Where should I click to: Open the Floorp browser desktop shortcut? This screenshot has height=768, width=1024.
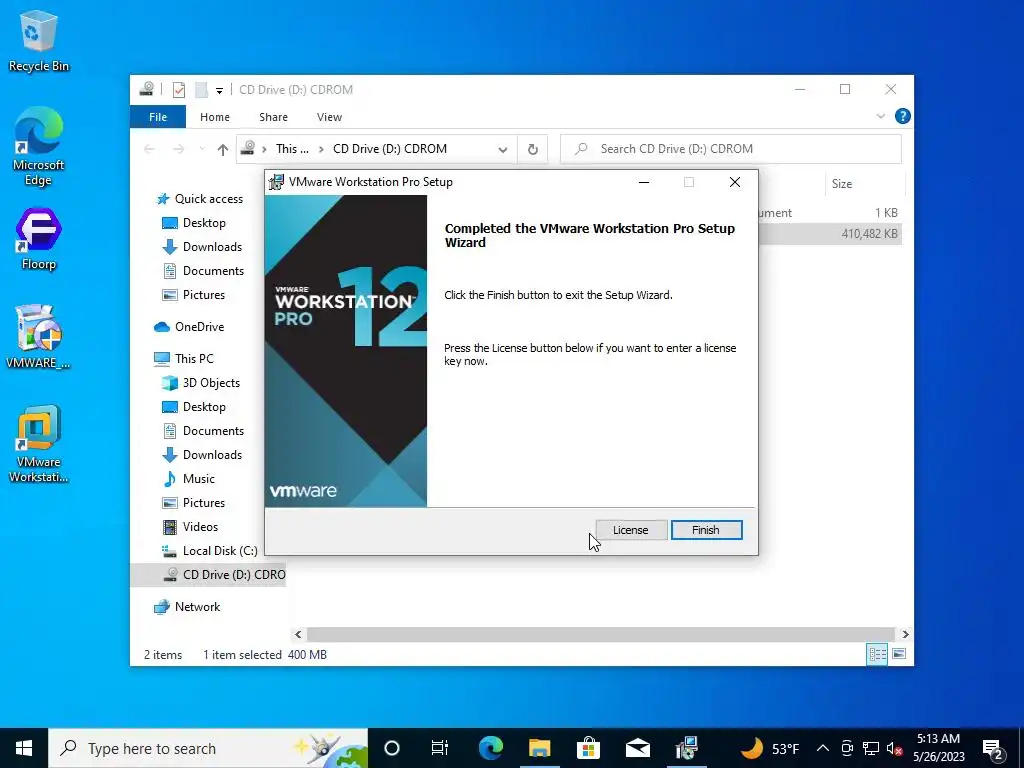coord(39,238)
